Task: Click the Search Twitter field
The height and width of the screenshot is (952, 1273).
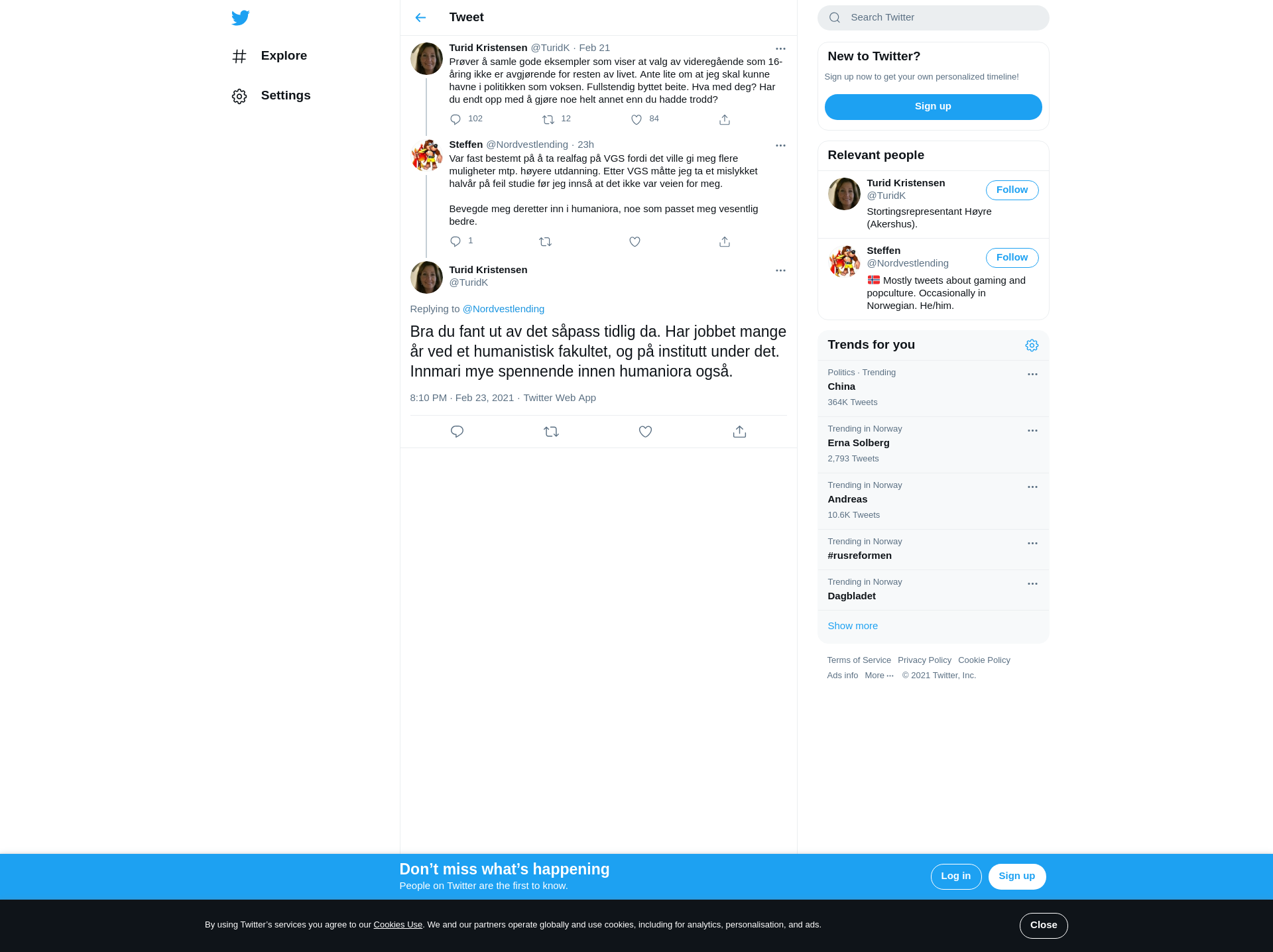Action: 933,18
